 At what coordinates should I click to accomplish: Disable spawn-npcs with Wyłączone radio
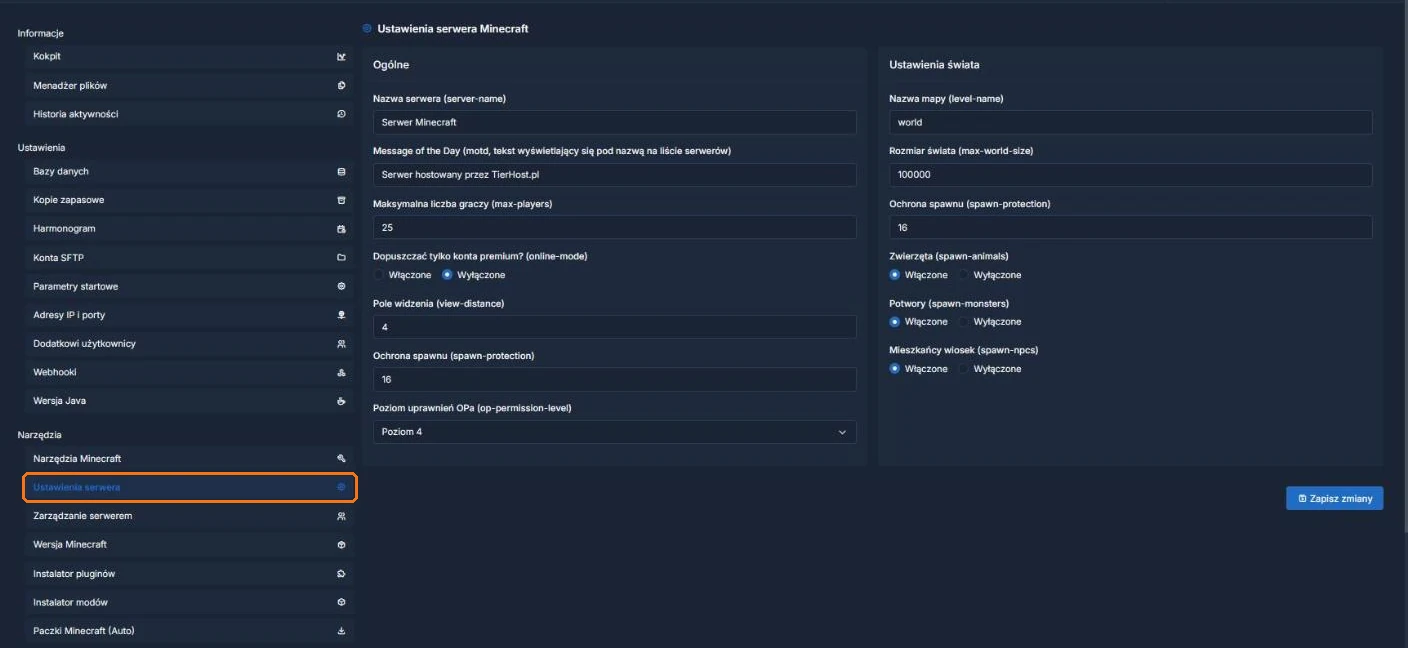pyautogui.click(x=964, y=369)
